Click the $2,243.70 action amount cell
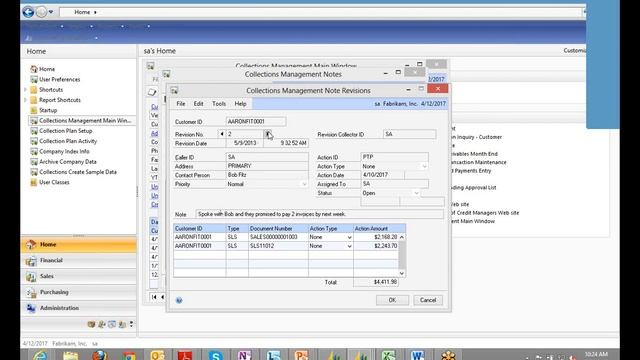The image size is (640, 360). [x=376, y=246]
